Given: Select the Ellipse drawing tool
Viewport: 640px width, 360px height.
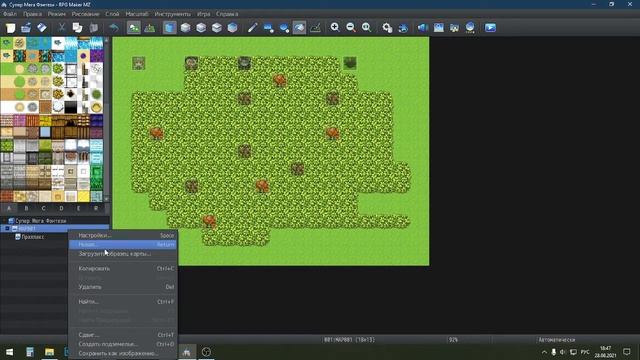Looking at the screenshot, I should [284, 28].
